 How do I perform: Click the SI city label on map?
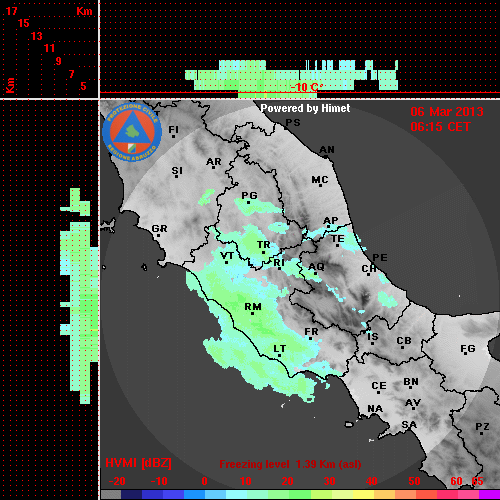[177, 171]
